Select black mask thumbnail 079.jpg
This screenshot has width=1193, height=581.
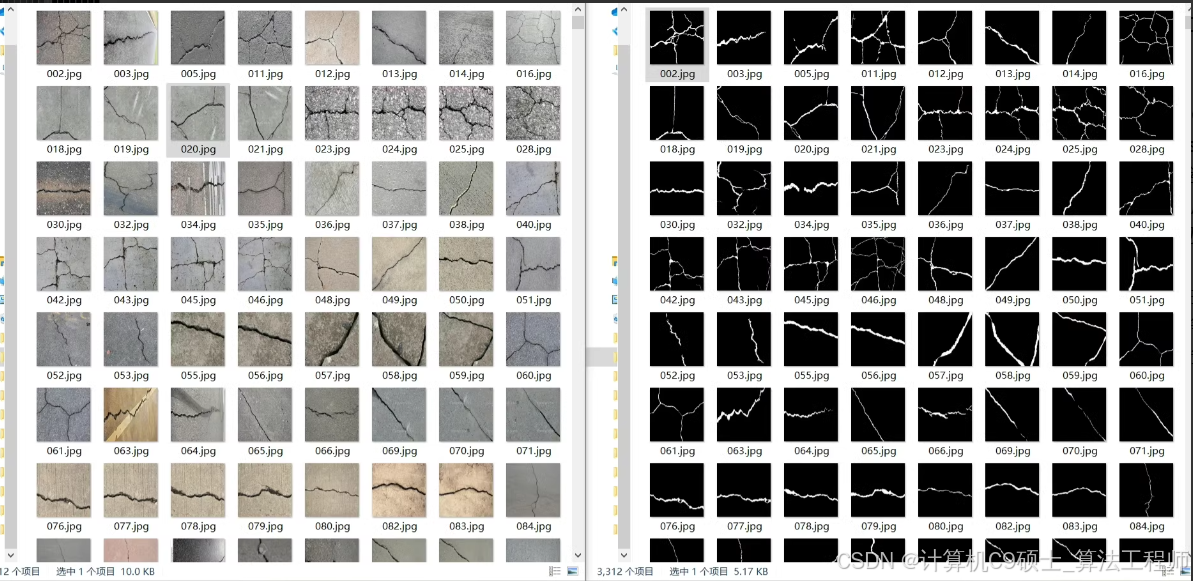coord(878,491)
